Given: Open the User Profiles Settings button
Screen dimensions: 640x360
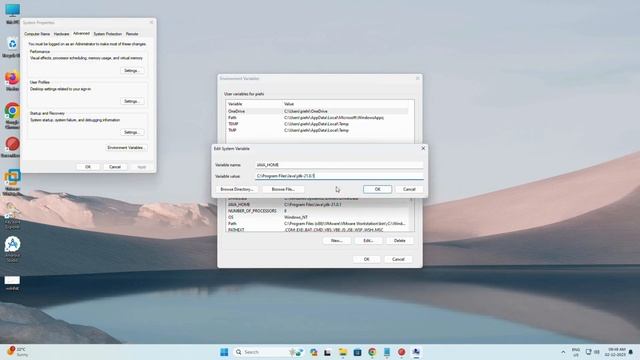Looking at the screenshot, I should click(132, 101).
